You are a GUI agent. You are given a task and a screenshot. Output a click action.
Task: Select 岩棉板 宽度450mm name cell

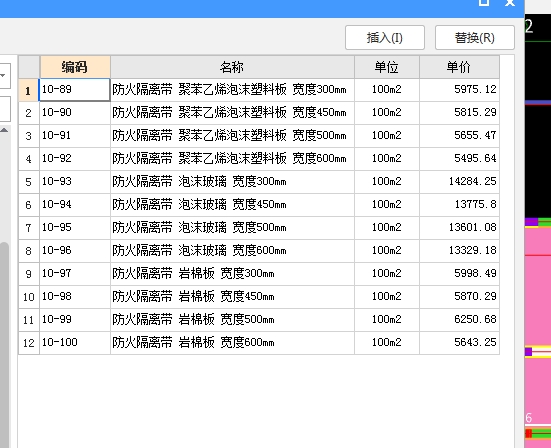232,297
